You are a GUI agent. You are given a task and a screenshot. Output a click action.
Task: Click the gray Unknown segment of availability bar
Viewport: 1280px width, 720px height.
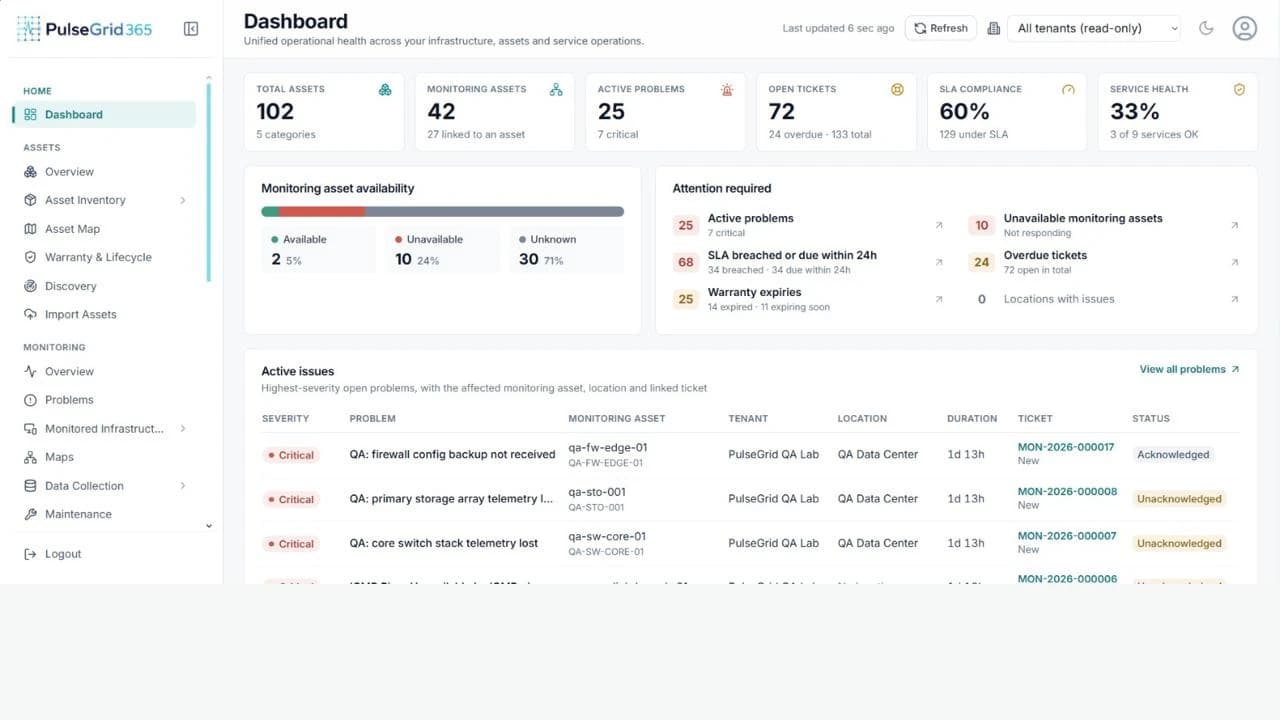point(495,212)
